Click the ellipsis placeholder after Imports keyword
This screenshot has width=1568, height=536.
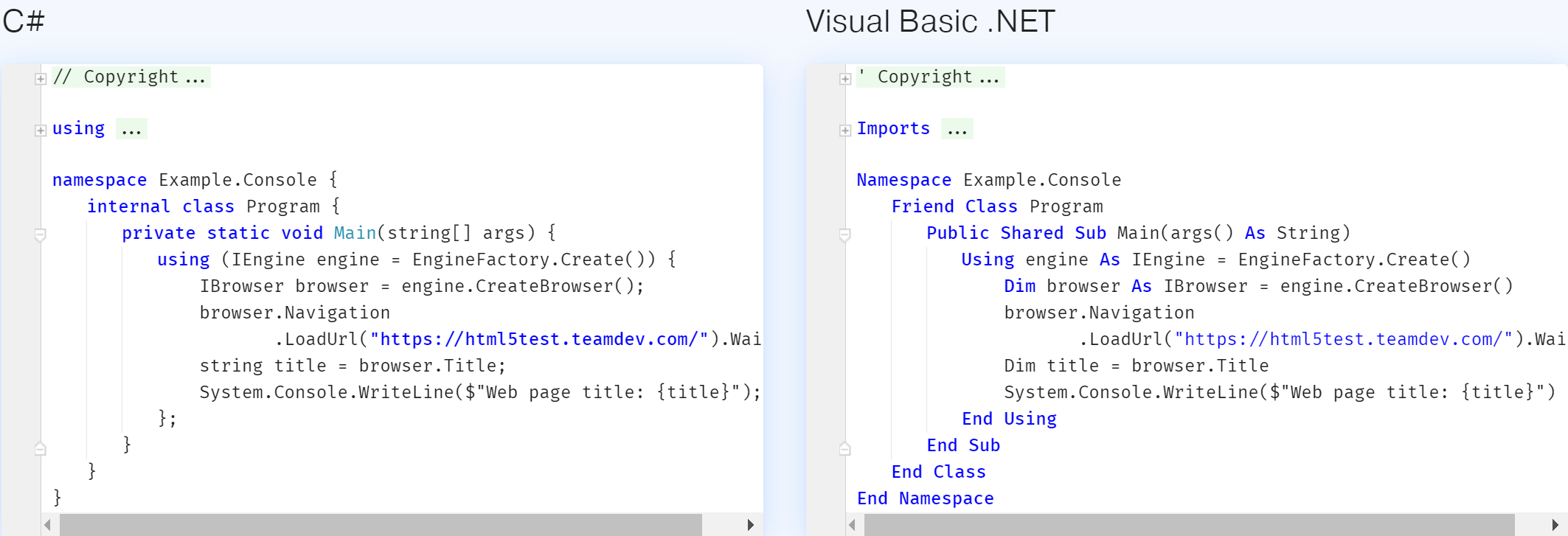957,129
